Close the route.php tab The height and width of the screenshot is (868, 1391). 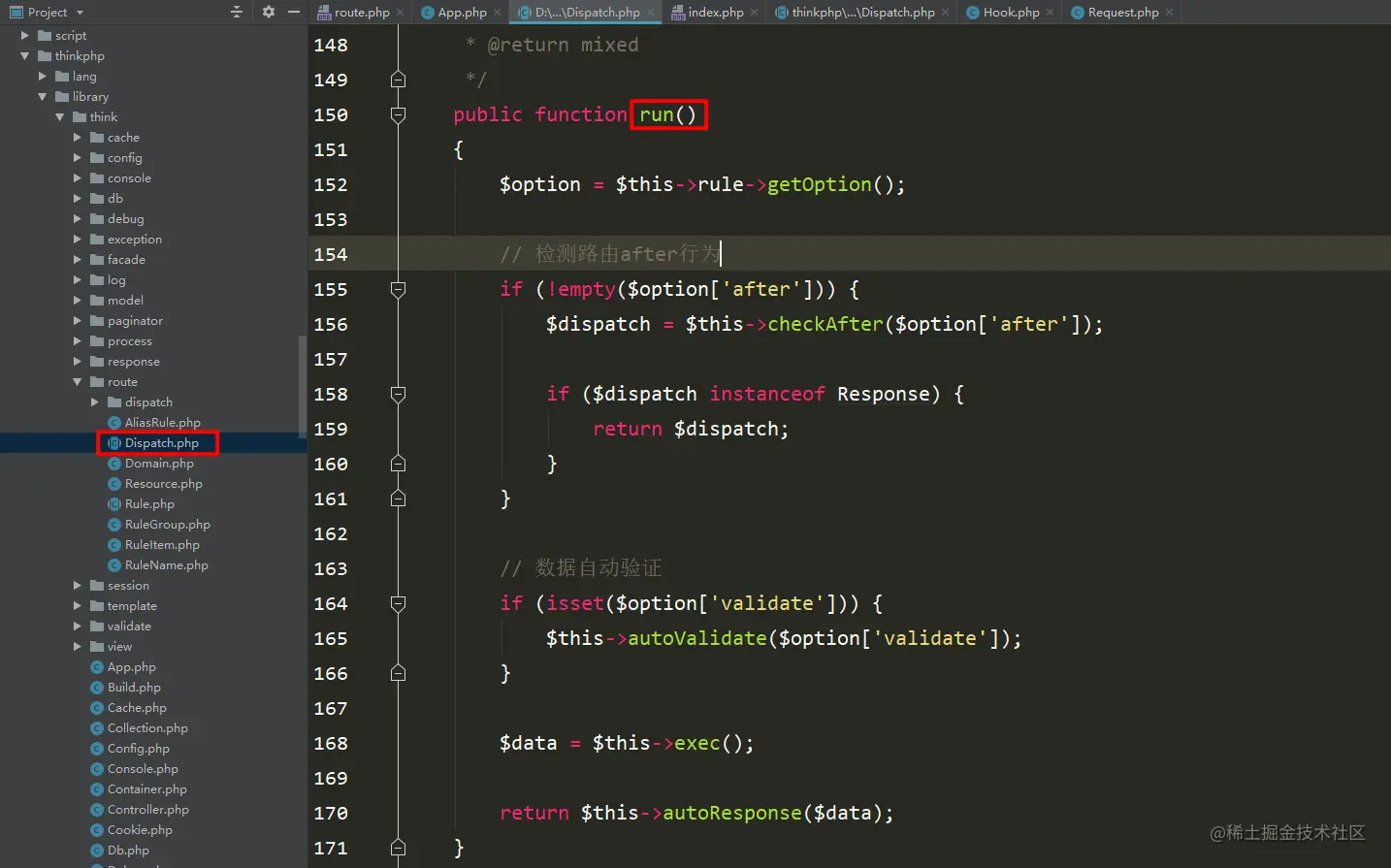401,13
